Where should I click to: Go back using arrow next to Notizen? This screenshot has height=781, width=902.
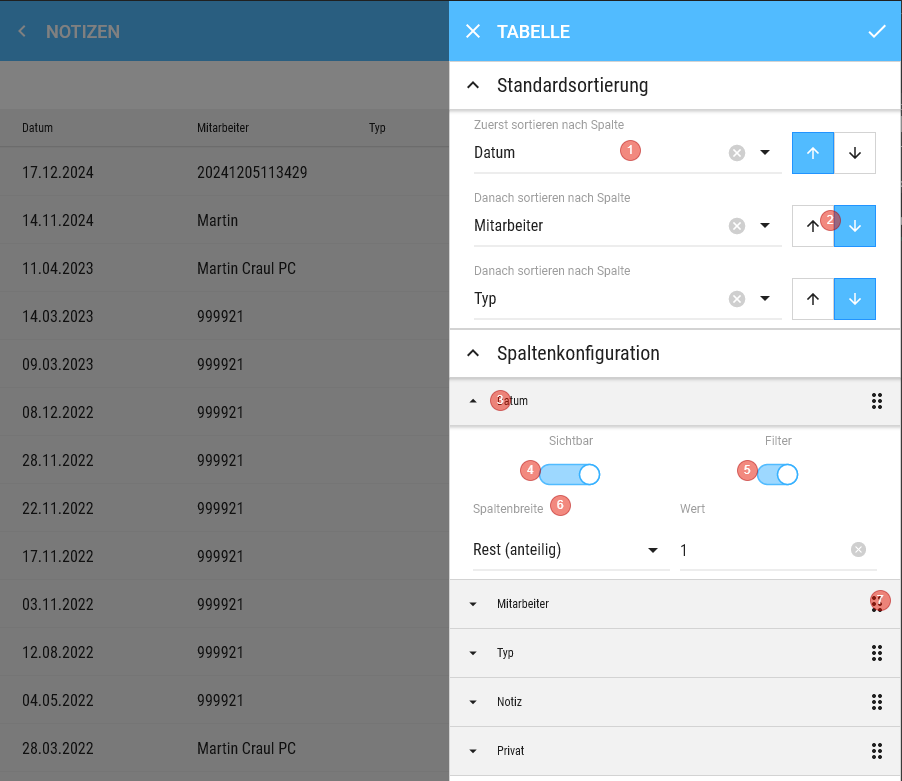tap(22, 32)
